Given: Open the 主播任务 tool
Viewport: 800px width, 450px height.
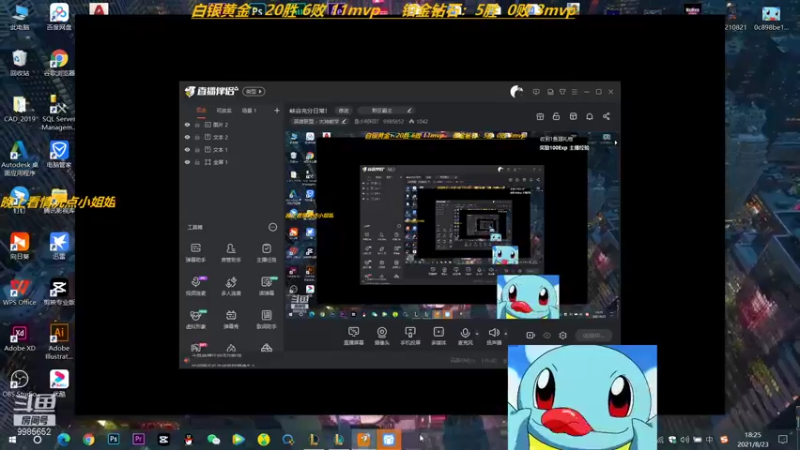Looking at the screenshot, I should [266, 252].
